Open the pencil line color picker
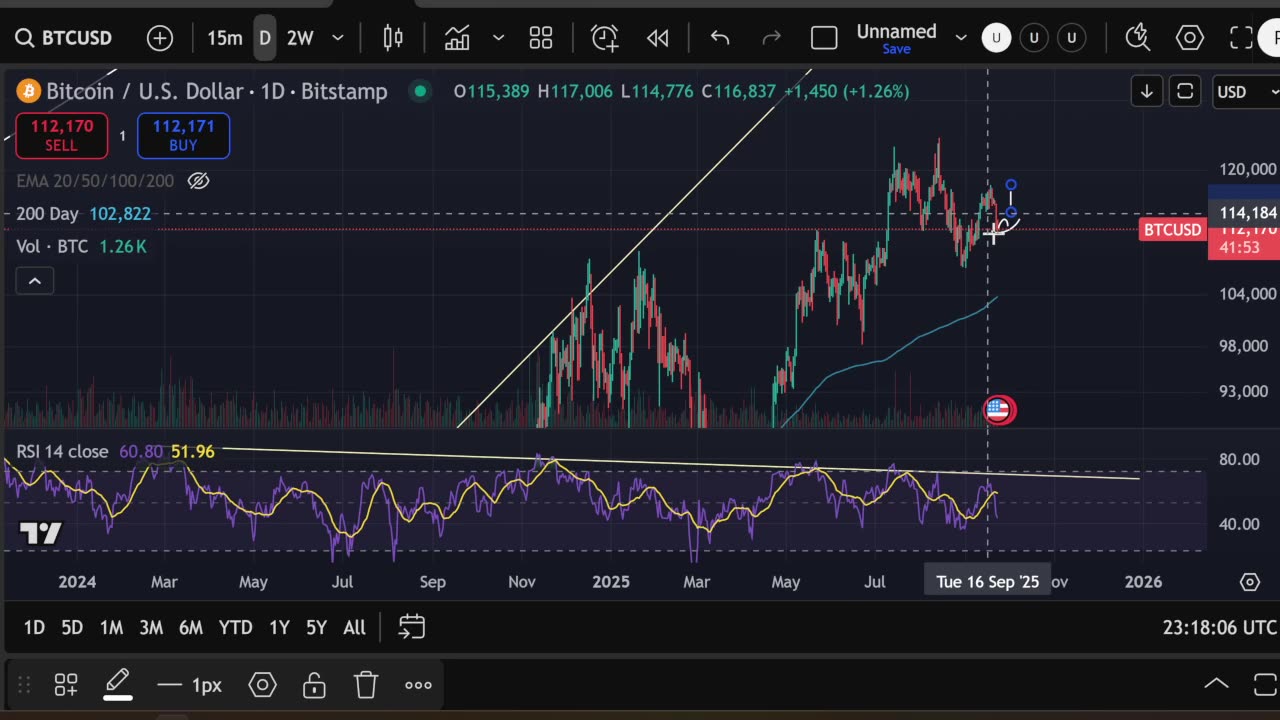Screen dimensions: 1280x720 (118, 685)
